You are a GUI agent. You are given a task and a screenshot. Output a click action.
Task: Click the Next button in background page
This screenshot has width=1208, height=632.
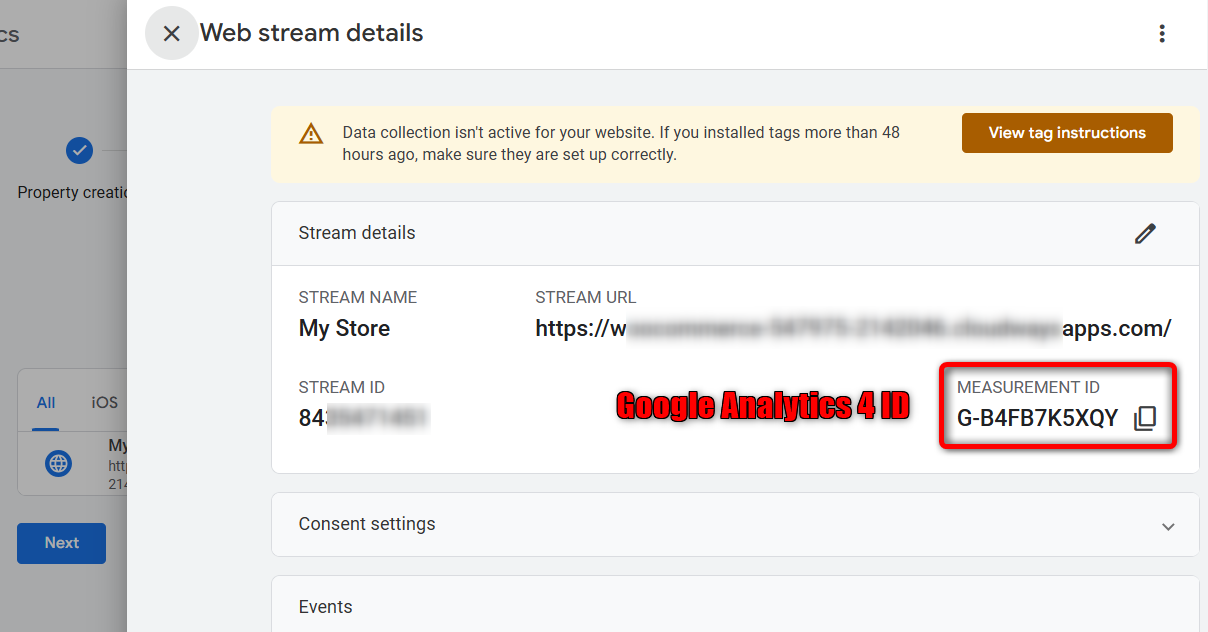tap(61, 543)
